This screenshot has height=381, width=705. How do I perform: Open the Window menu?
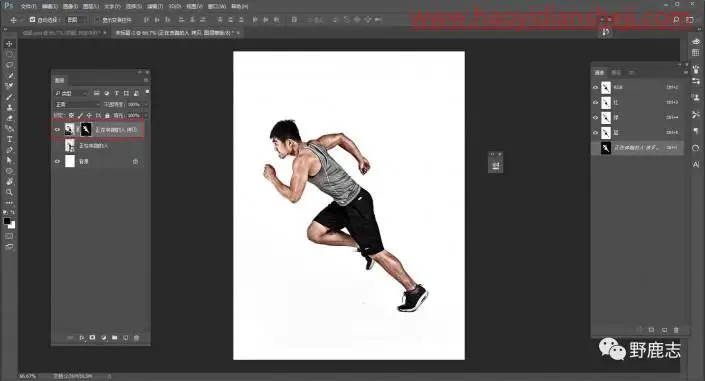[217, 6]
